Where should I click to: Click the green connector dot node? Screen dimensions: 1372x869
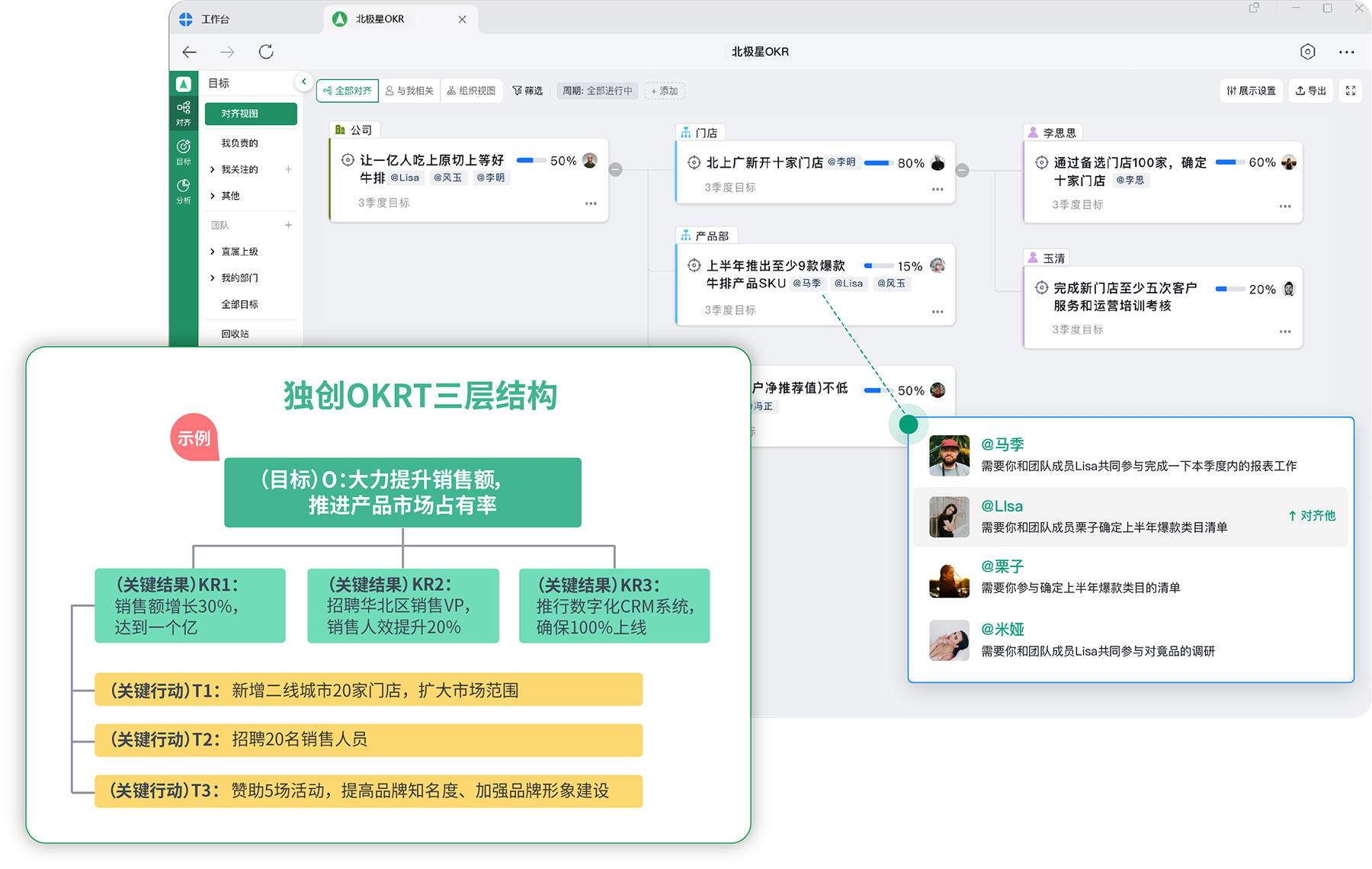[908, 425]
